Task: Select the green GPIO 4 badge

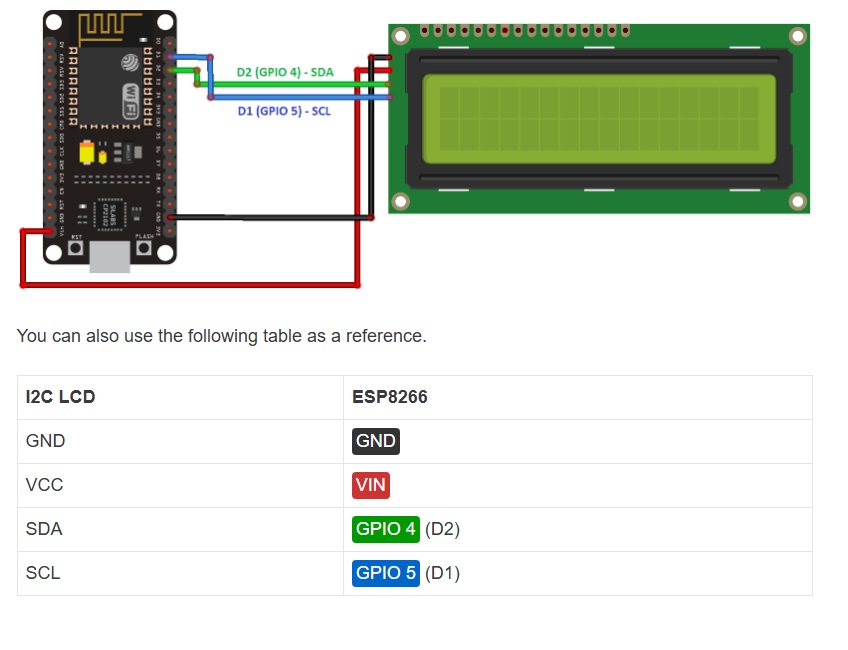Action: pos(385,529)
